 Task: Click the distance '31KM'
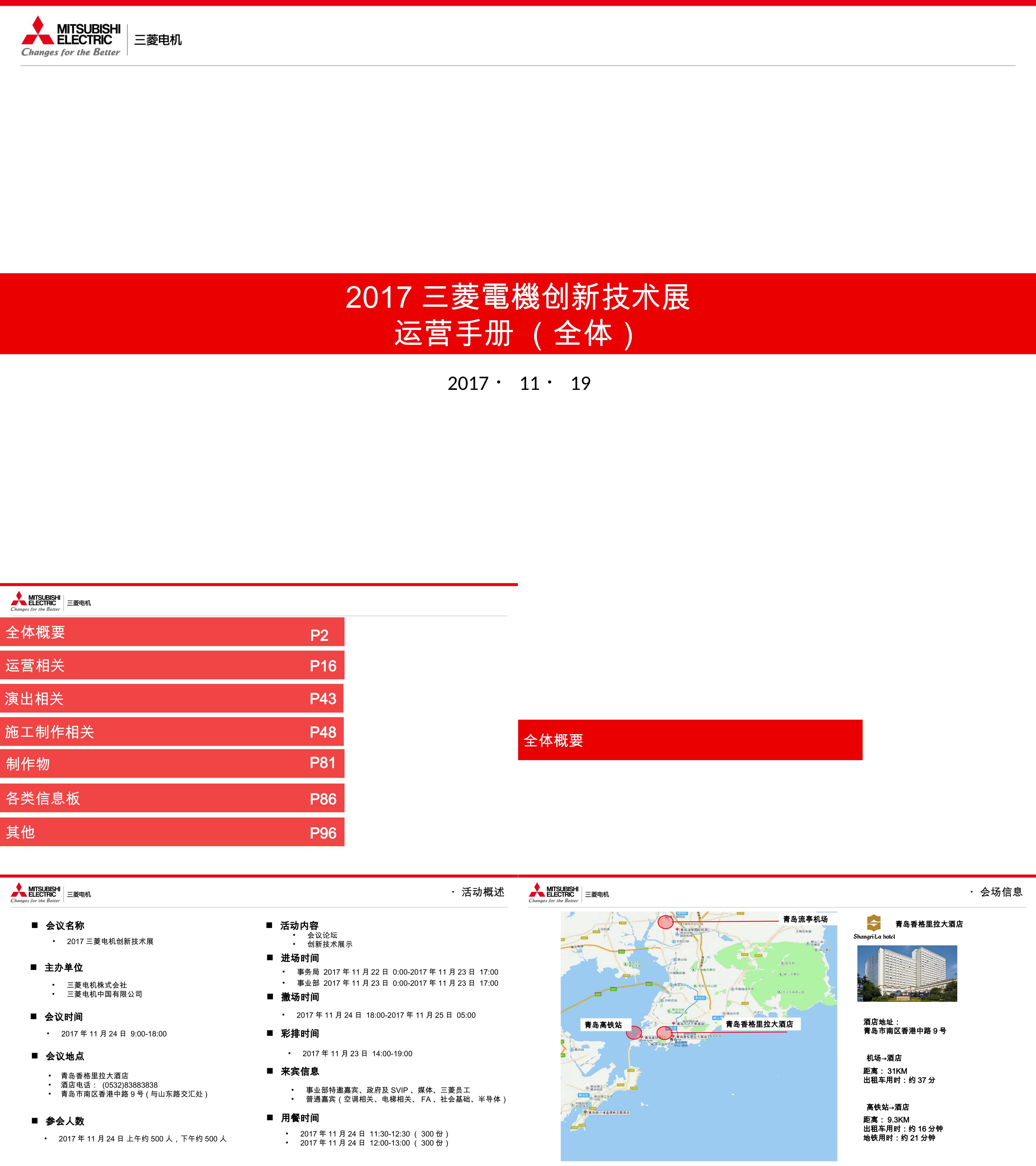click(897, 1071)
